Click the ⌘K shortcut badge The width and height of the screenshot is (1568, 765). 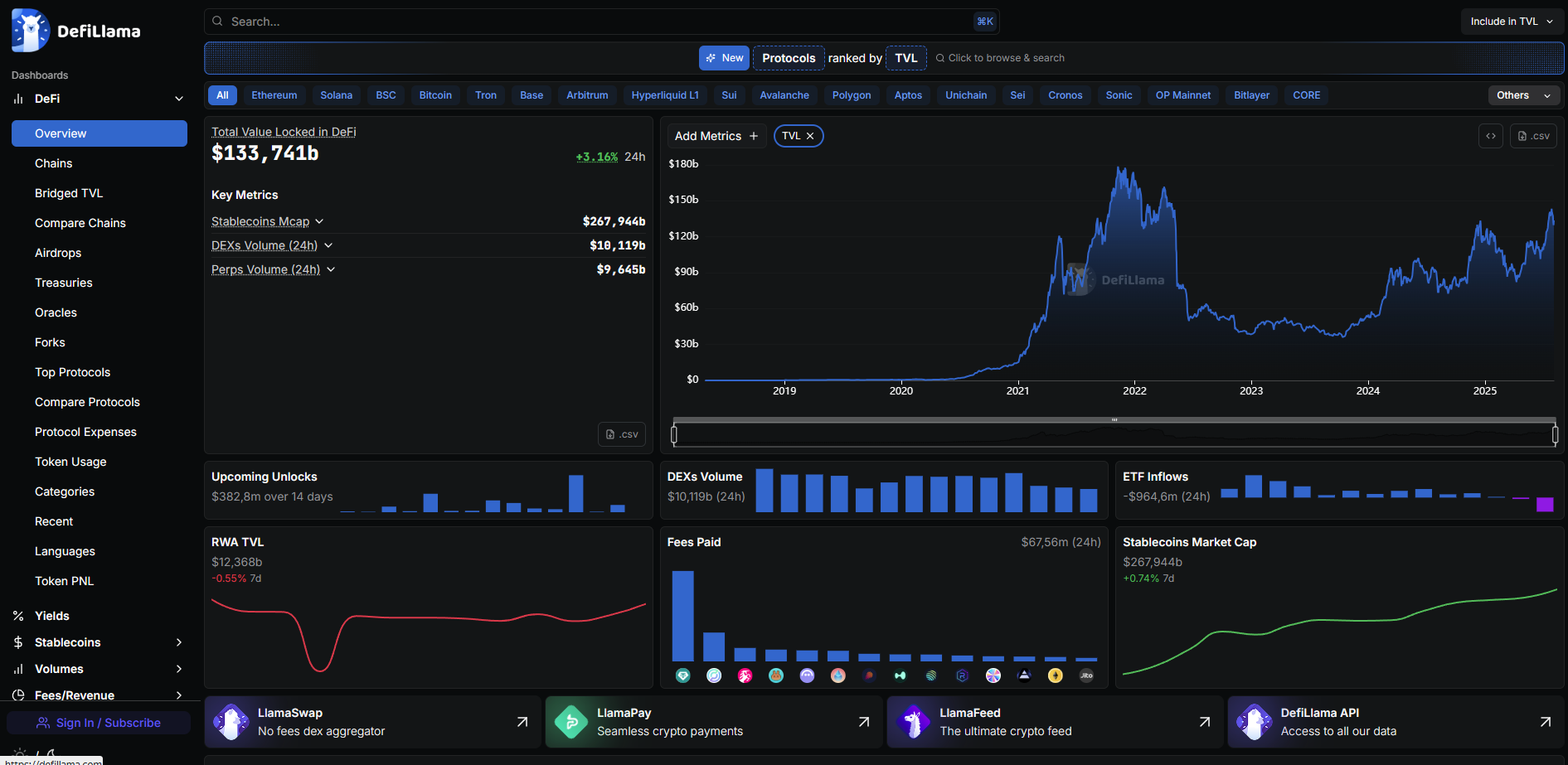pos(985,22)
